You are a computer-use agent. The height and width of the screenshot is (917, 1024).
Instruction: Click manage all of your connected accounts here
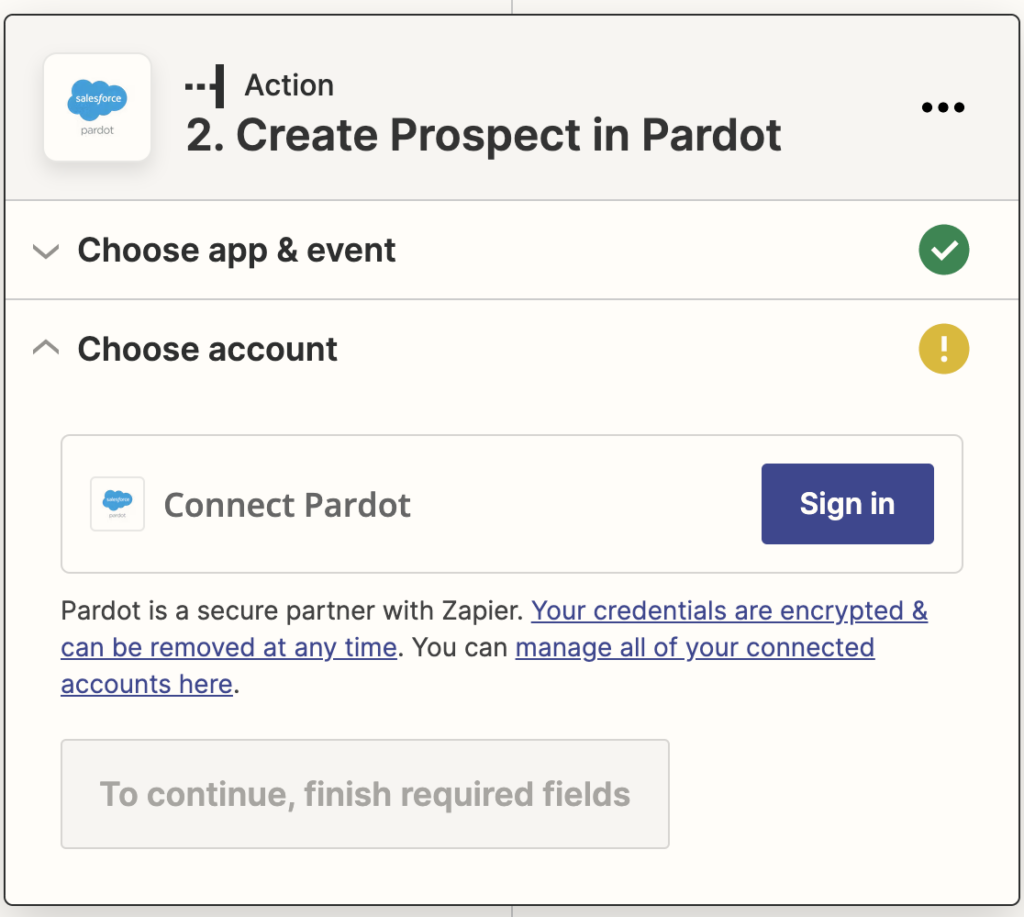tap(693, 647)
